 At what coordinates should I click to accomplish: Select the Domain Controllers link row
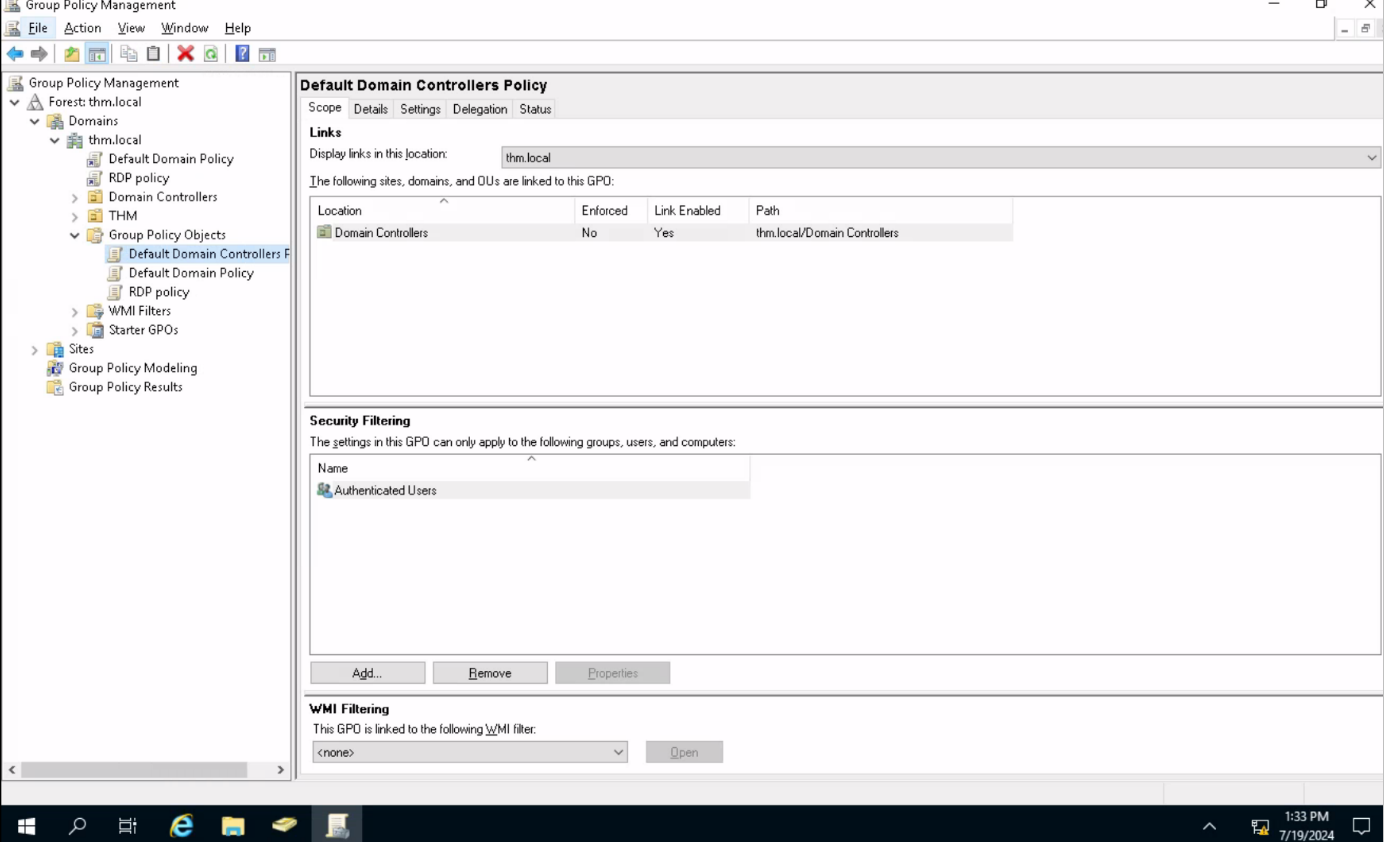point(661,233)
